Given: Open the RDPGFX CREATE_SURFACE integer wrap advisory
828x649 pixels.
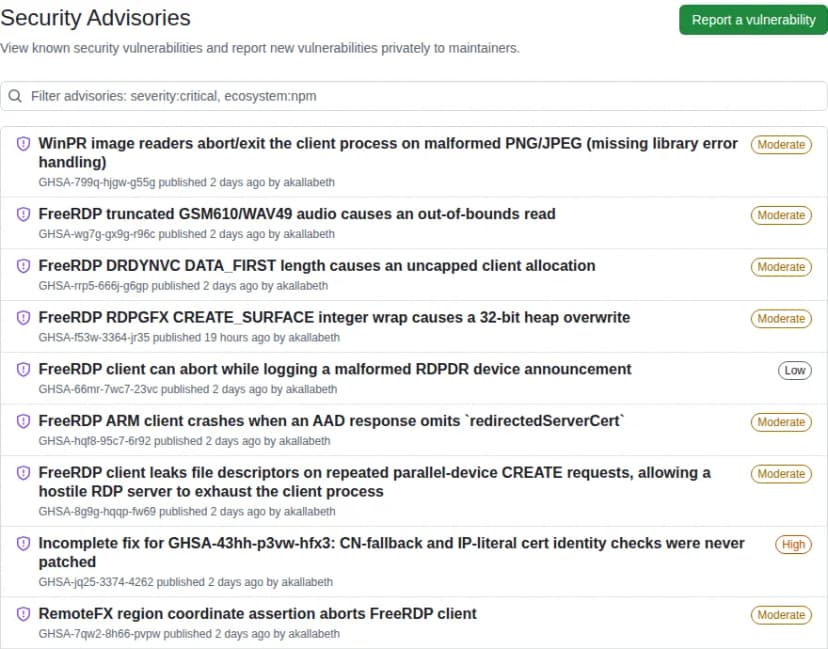Looking at the screenshot, I should click(334, 317).
